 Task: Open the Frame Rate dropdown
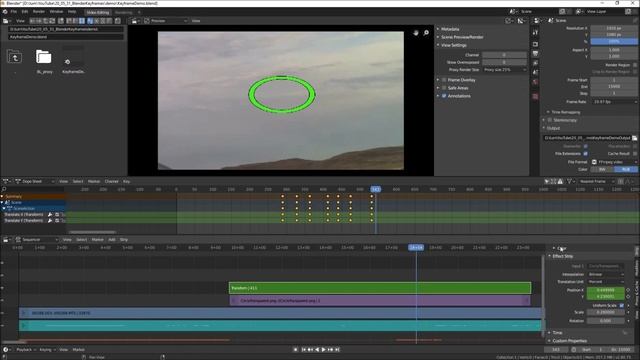614,102
